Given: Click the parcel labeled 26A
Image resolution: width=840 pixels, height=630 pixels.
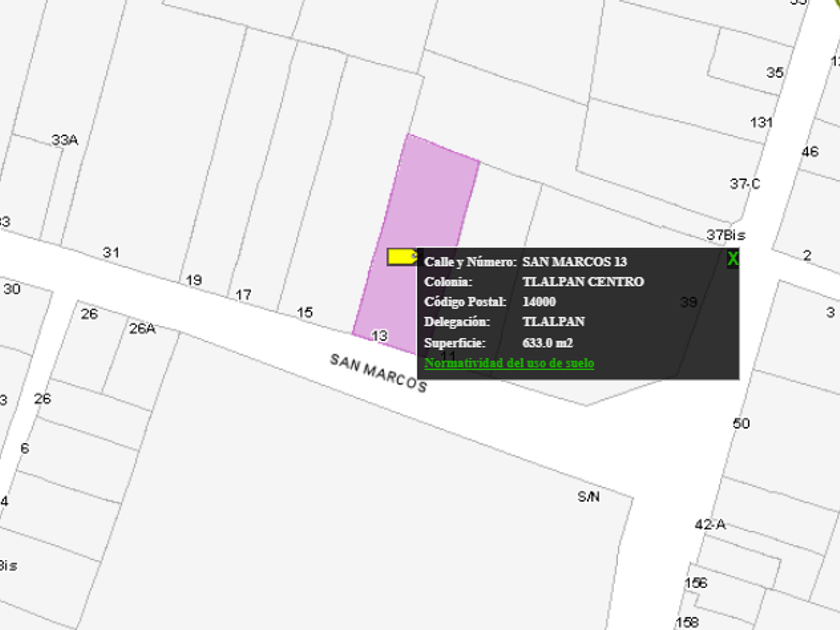Looking at the screenshot, I should click(x=142, y=328).
